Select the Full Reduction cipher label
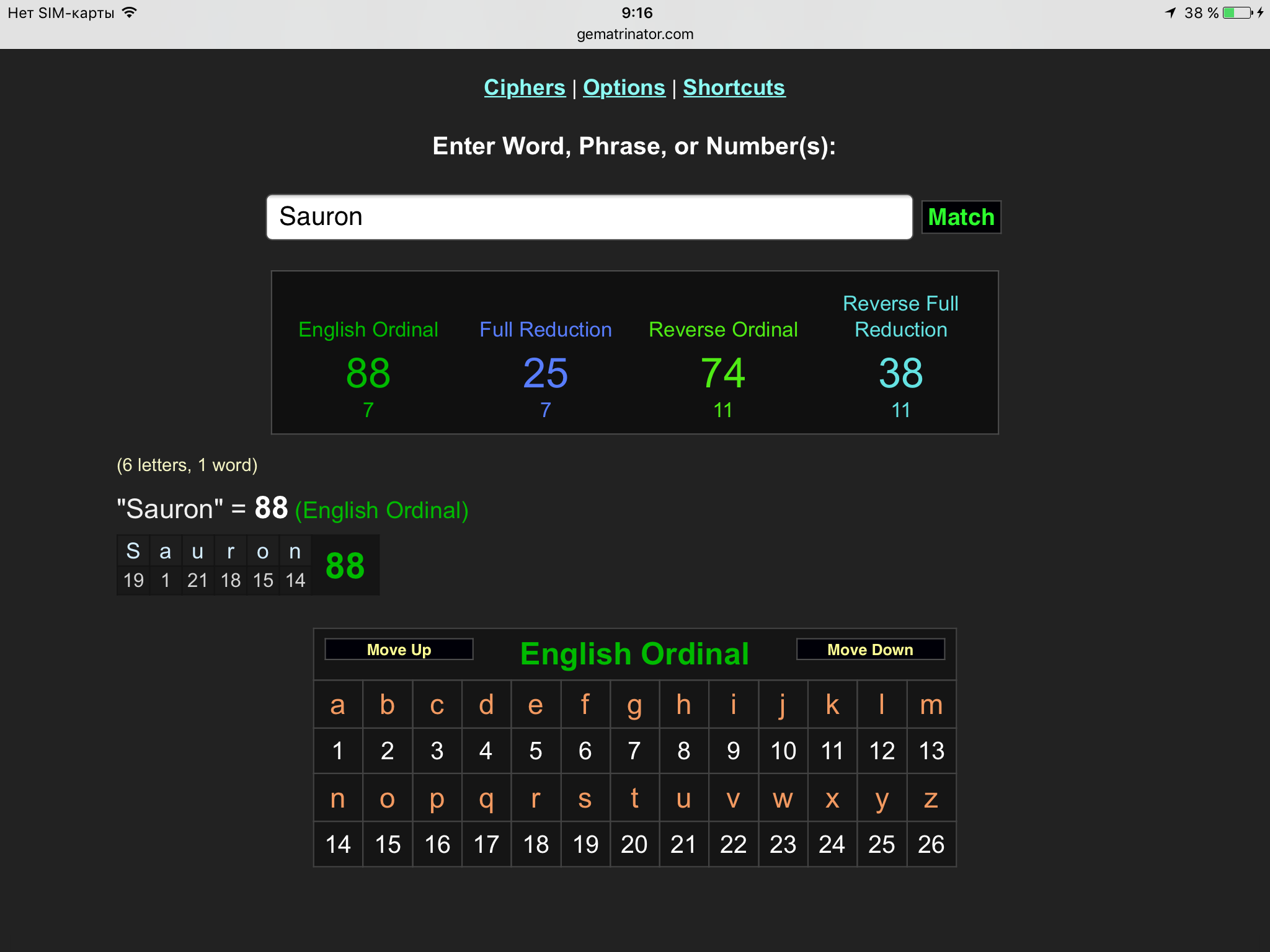Image resolution: width=1270 pixels, height=952 pixels. (546, 330)
